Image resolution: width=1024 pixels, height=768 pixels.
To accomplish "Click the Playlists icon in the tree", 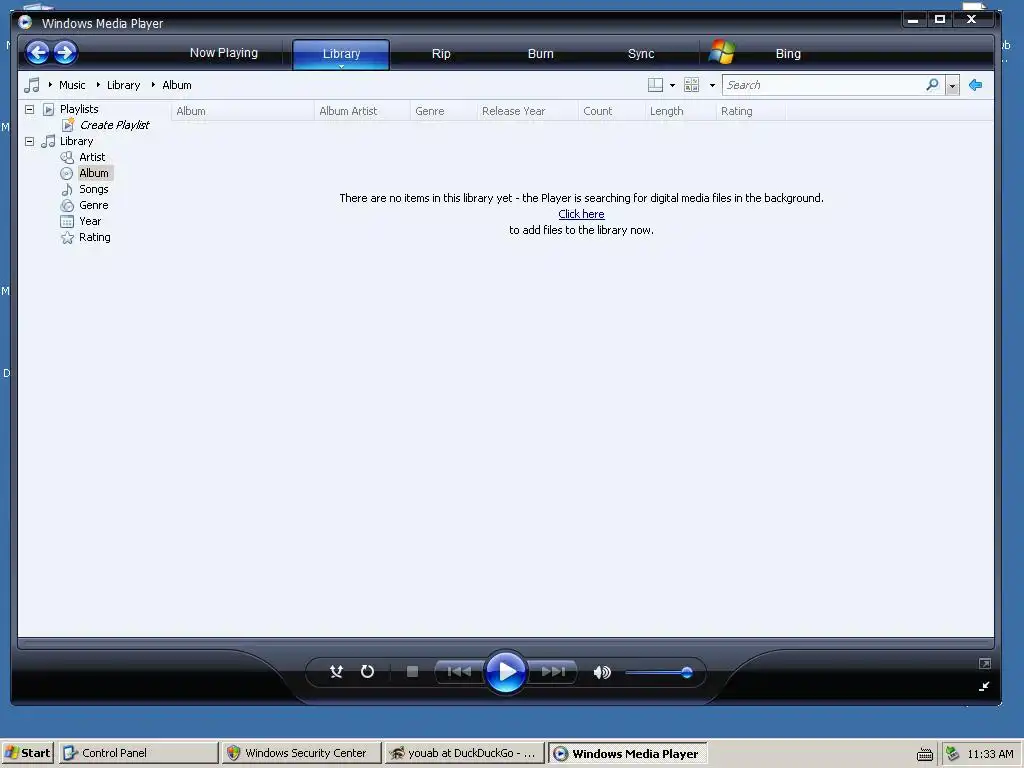I will 48,109.
